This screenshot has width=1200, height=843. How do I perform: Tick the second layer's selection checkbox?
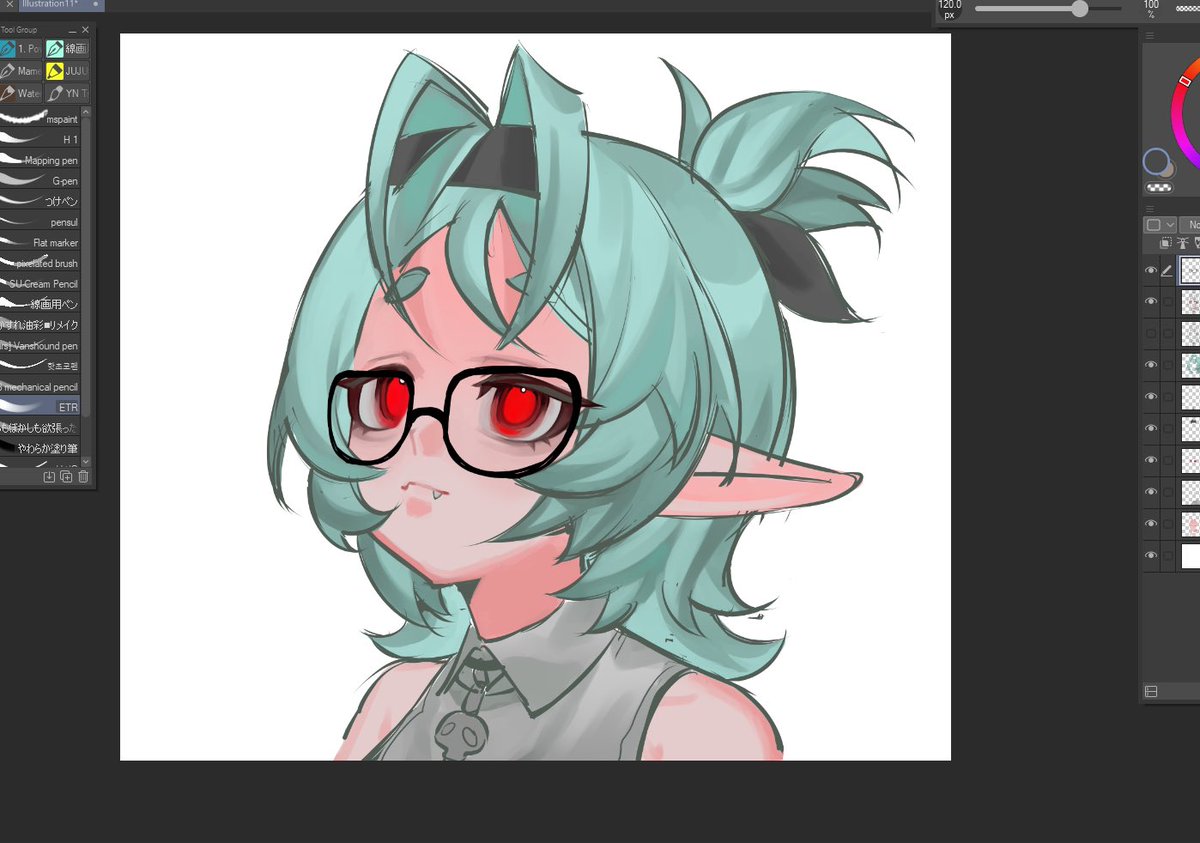pos(1167,301)
